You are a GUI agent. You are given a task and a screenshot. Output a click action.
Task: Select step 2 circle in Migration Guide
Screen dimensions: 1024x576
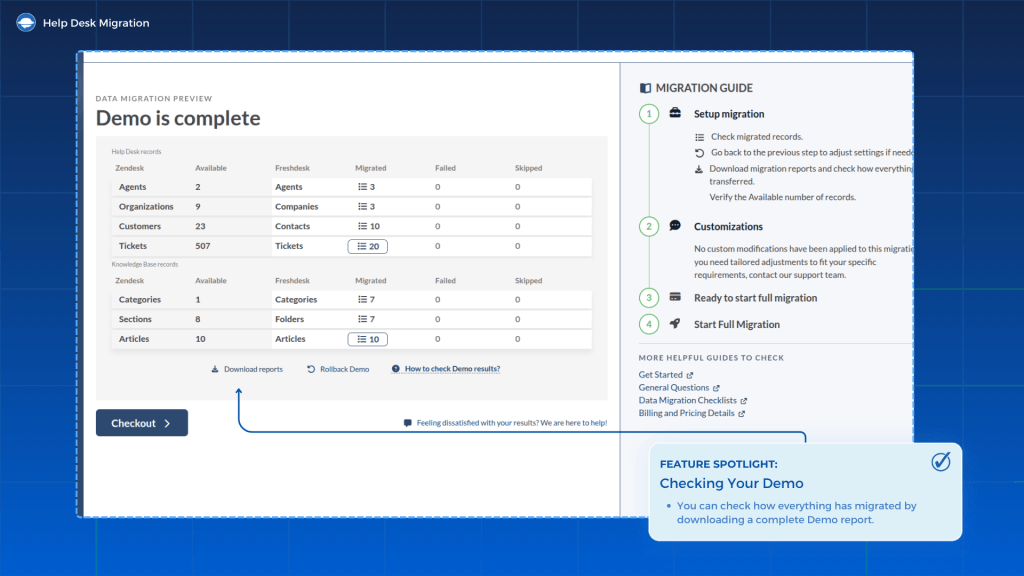click(648, 227)
